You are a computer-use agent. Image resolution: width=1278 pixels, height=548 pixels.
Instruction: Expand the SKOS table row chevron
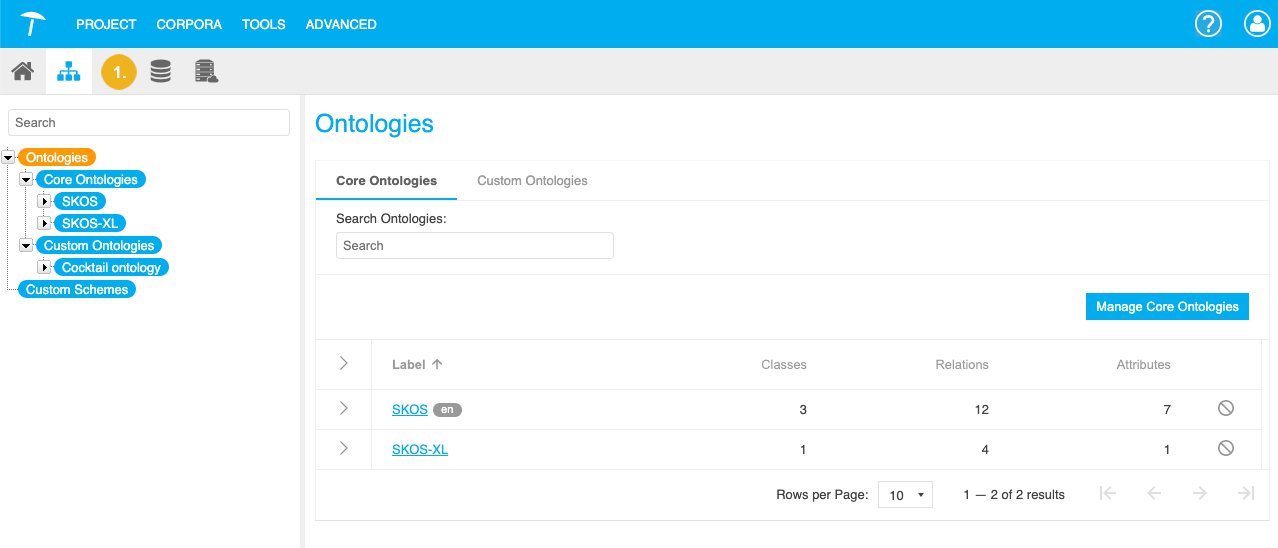(343, 408)
